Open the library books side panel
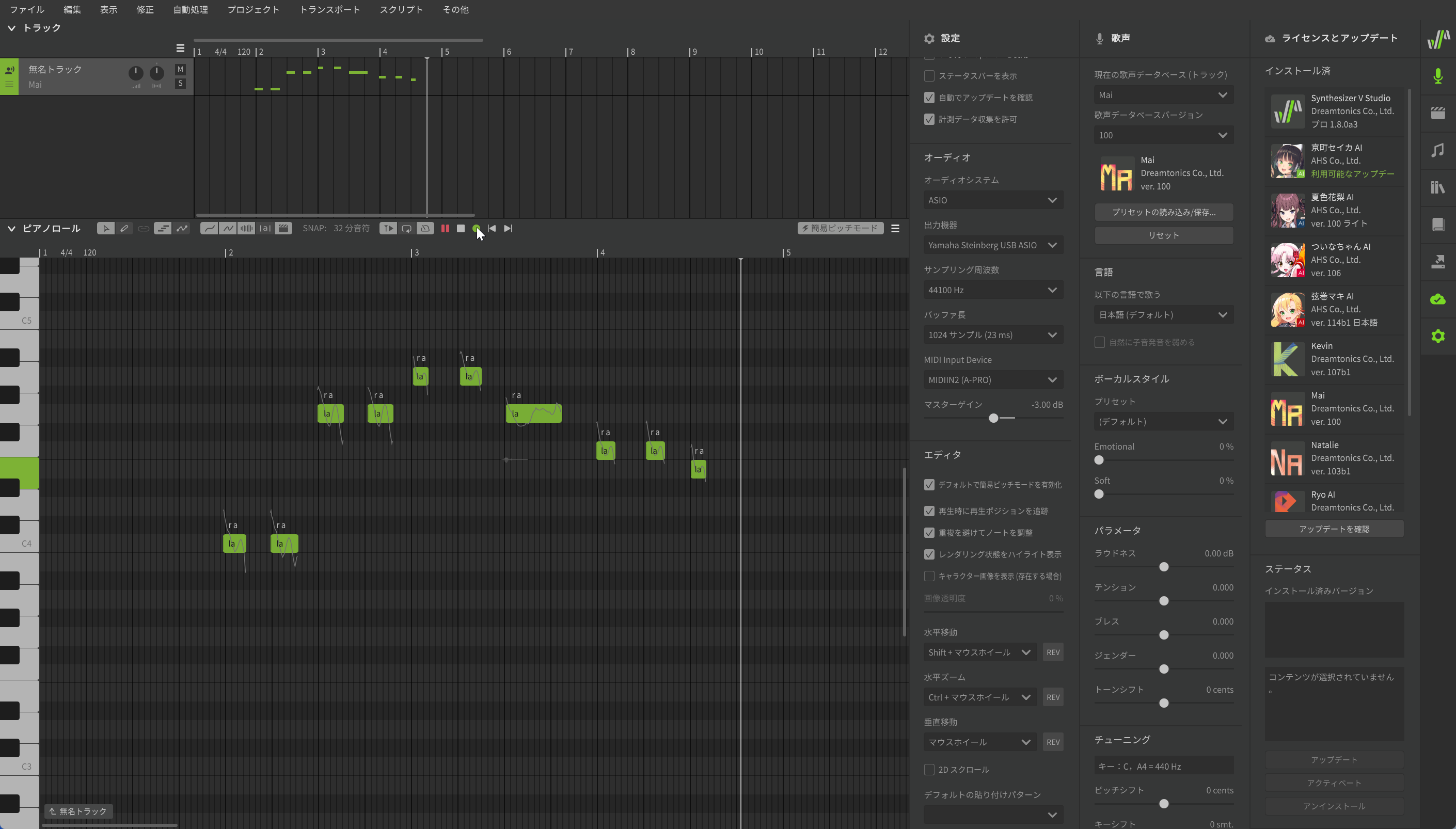The width and height of the screenshot is (1456, 829). [1438, 187]
